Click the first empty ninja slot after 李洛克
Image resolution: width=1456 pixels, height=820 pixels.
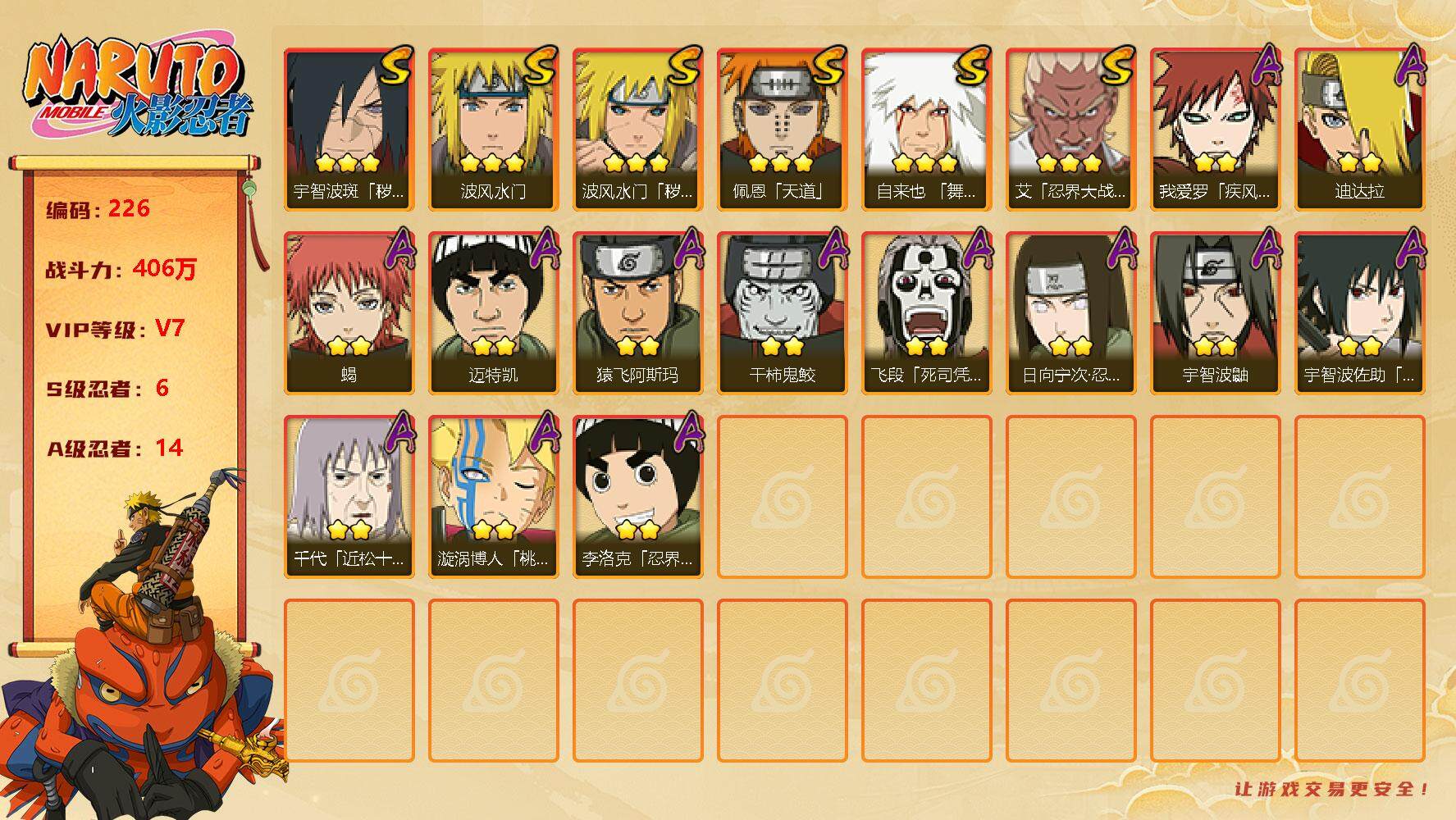[783, 497]
